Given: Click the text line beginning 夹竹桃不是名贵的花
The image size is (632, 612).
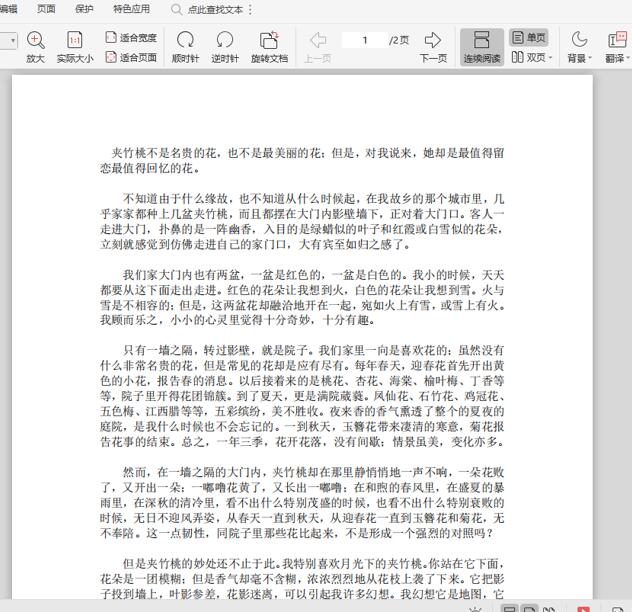Looking at the screenshot, I should pos(308,153).
